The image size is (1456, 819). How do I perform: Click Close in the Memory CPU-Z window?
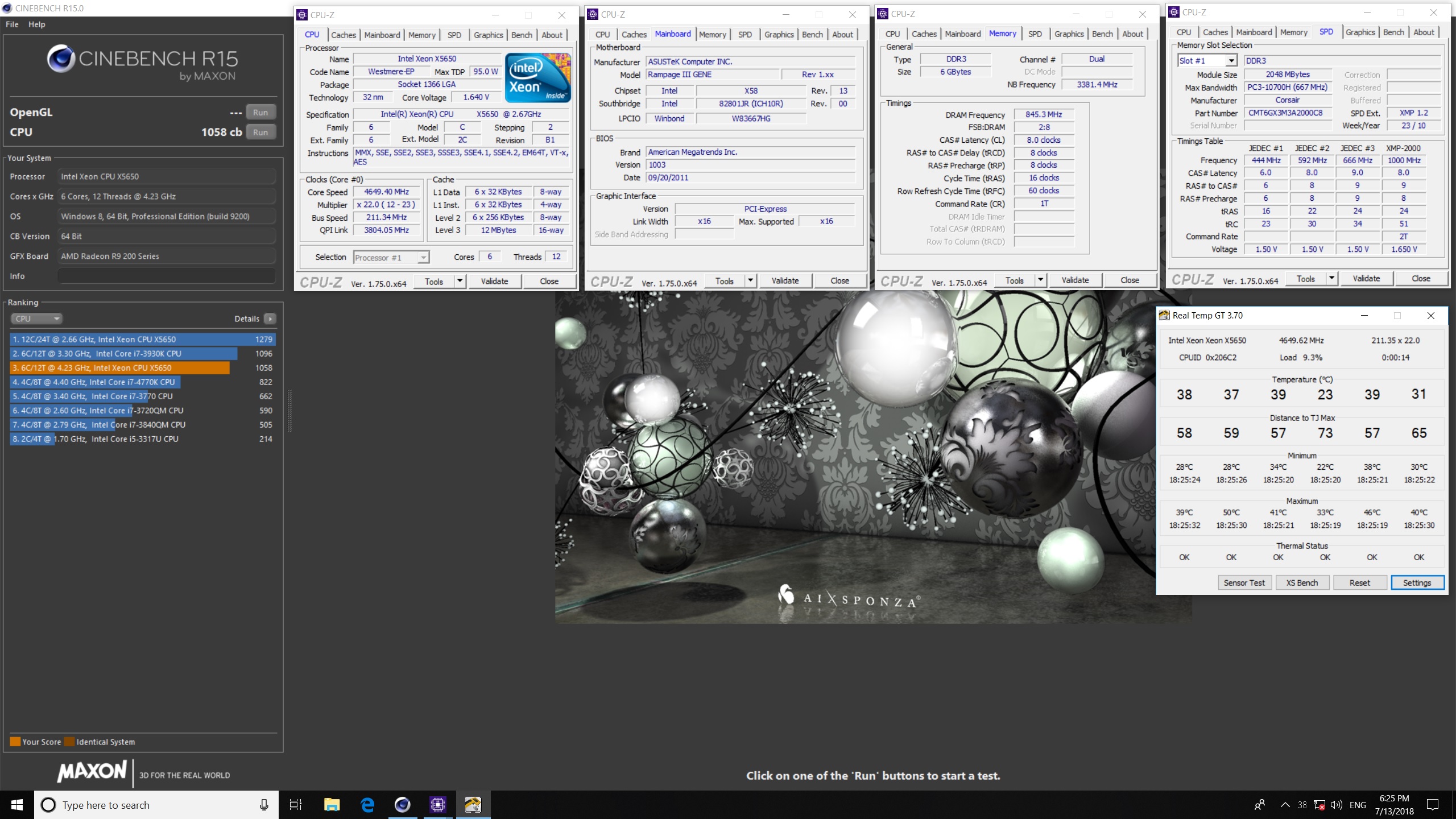click(1130, 280)
